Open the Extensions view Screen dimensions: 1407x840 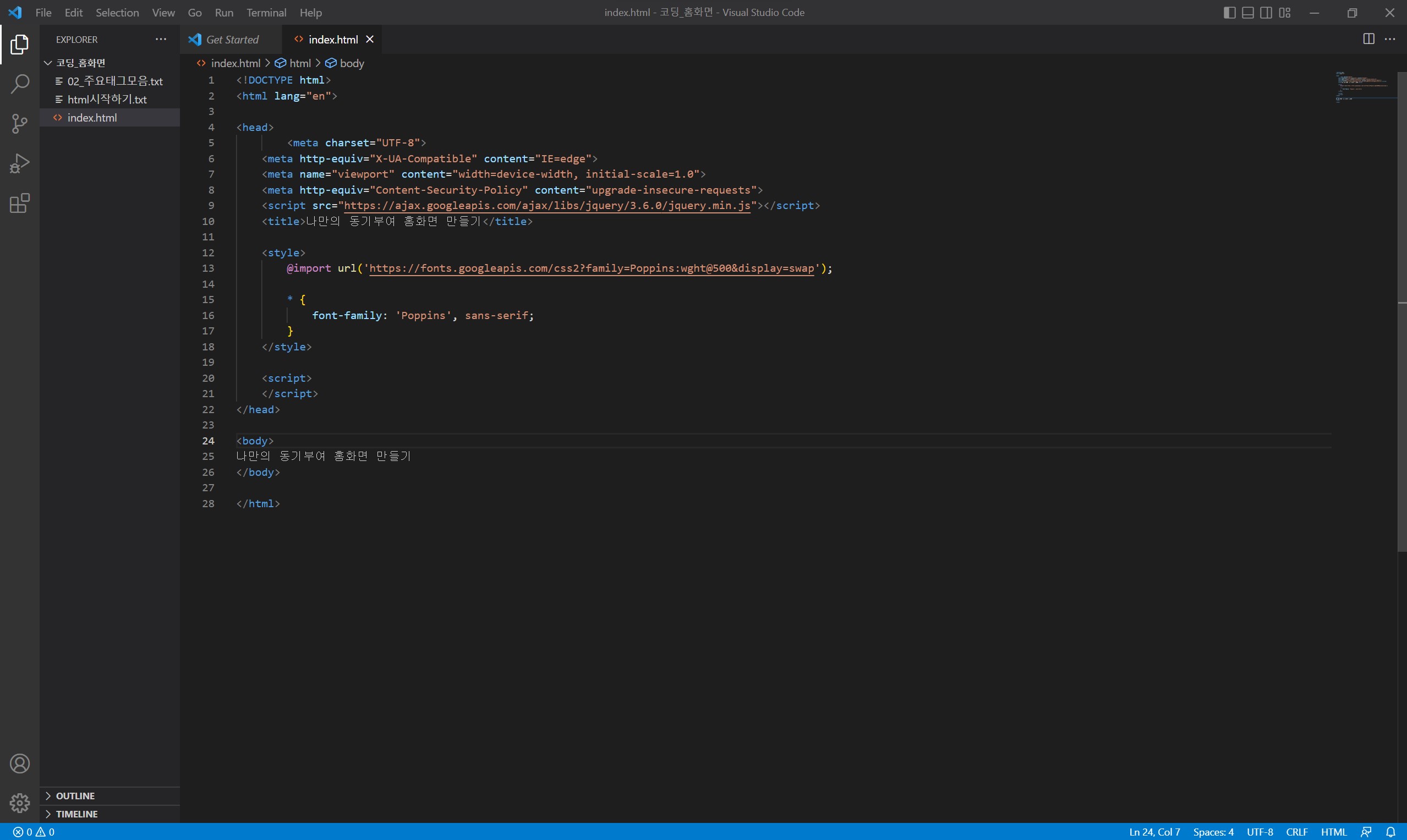(x=20, y=202)
